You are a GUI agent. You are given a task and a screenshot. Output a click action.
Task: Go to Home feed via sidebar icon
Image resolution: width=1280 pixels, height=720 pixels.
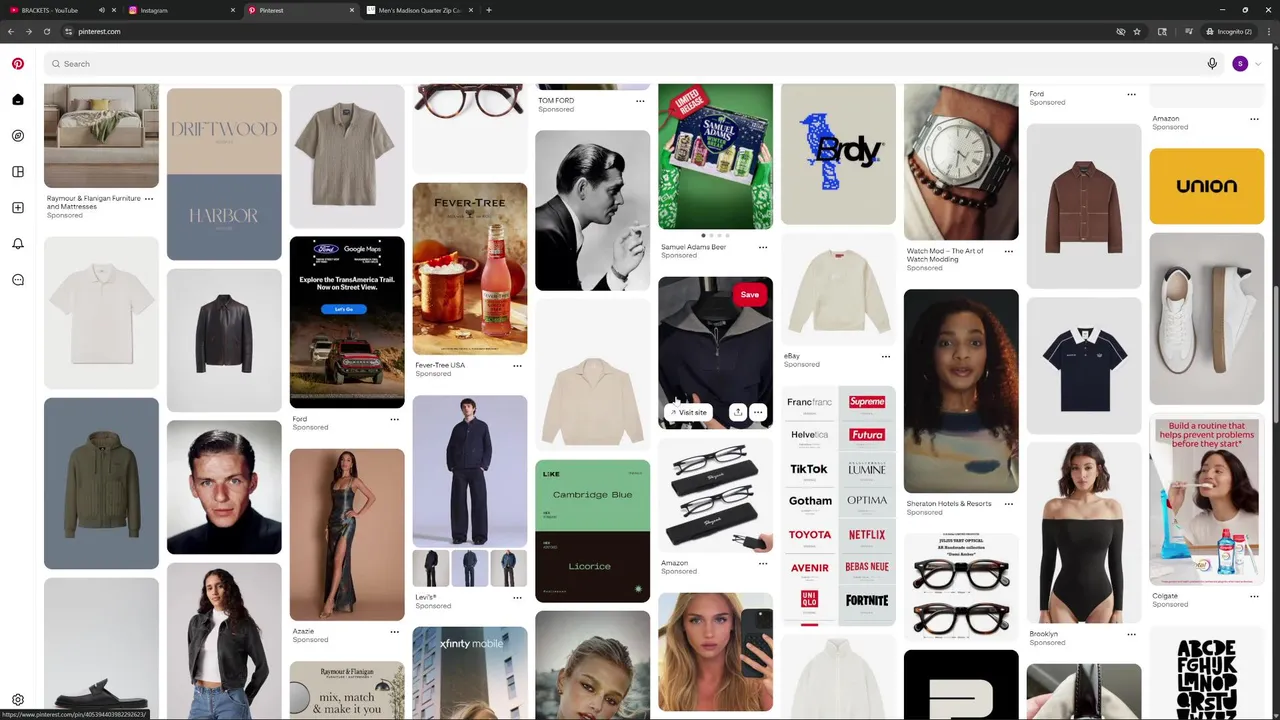18,99
